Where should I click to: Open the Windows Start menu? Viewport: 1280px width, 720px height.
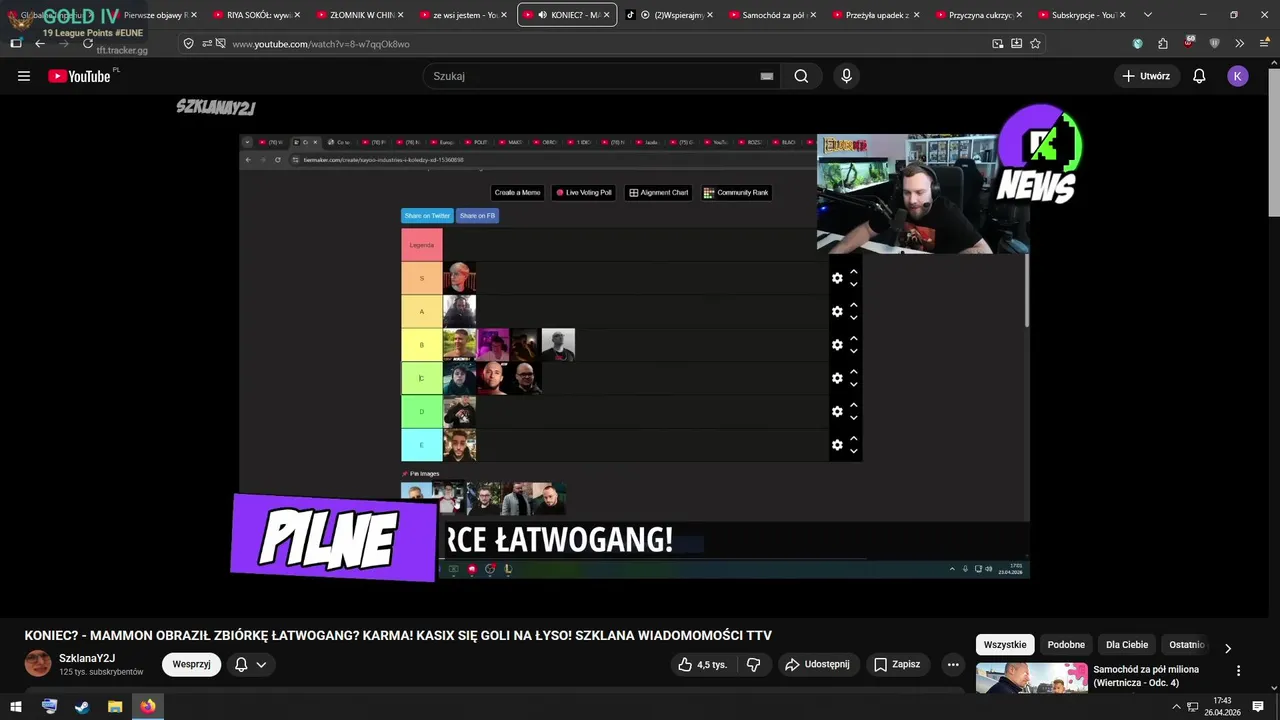pyautogui.click(x=16, y=707)
